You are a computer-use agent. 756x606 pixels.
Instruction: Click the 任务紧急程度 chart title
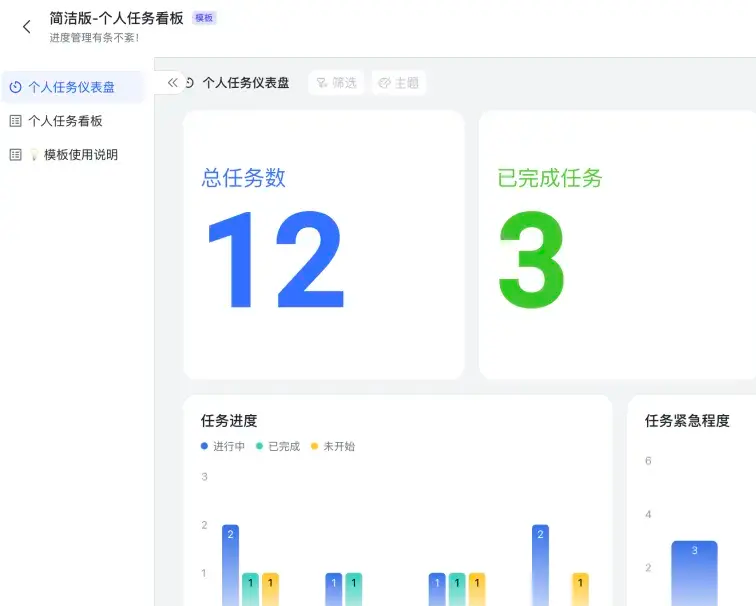click(x=687, y=421)
